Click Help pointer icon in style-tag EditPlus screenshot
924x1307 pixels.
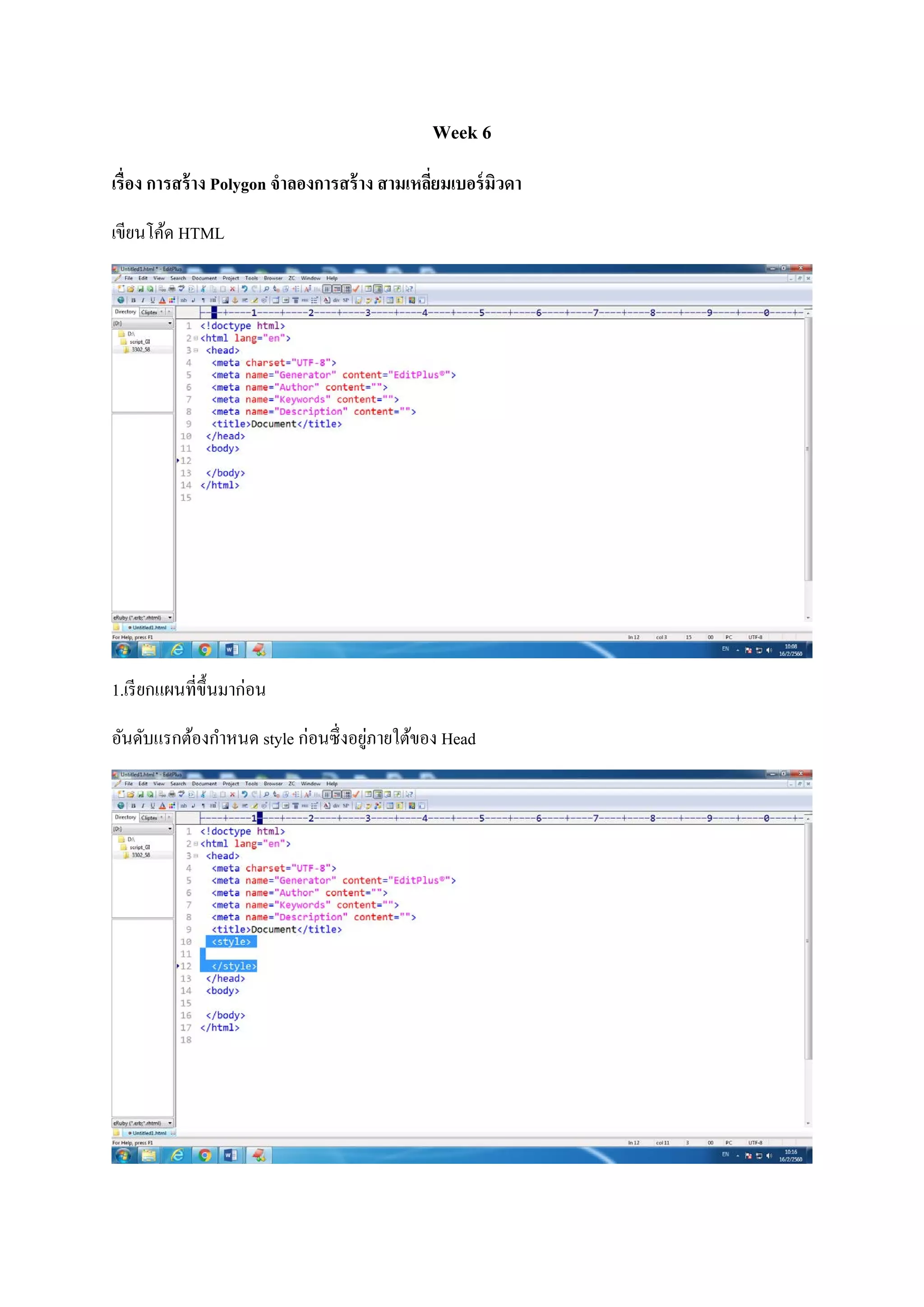409,795
